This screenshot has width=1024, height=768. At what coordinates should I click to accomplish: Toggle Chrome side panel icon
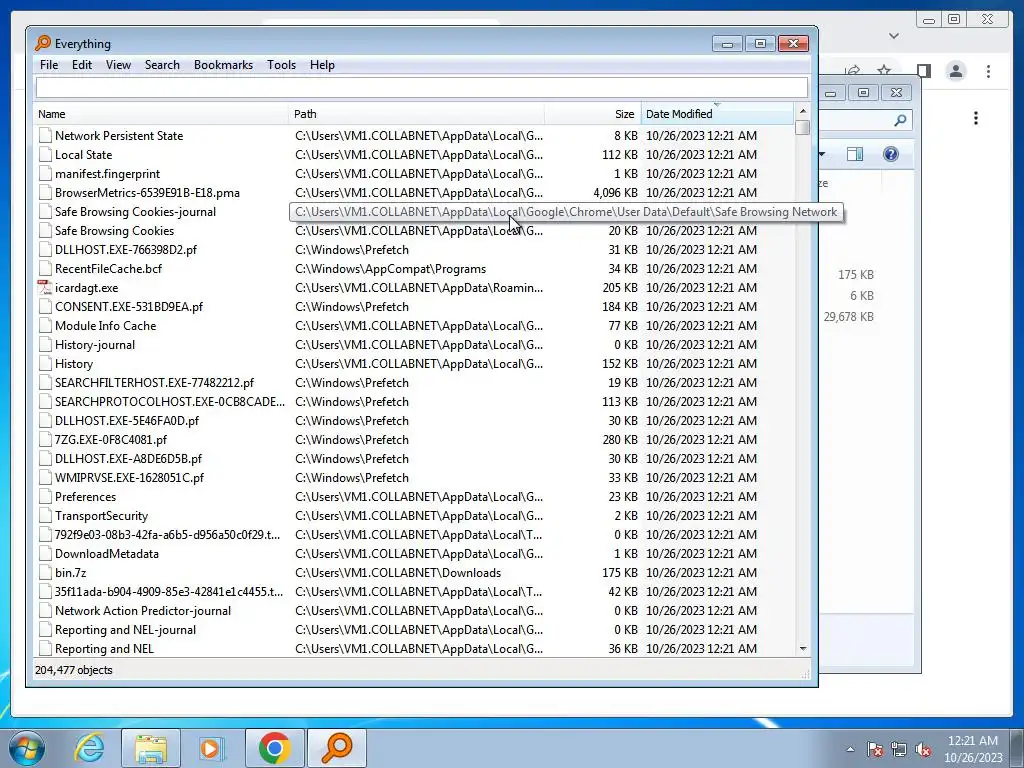pyautogui.click(x=923, y=71)
